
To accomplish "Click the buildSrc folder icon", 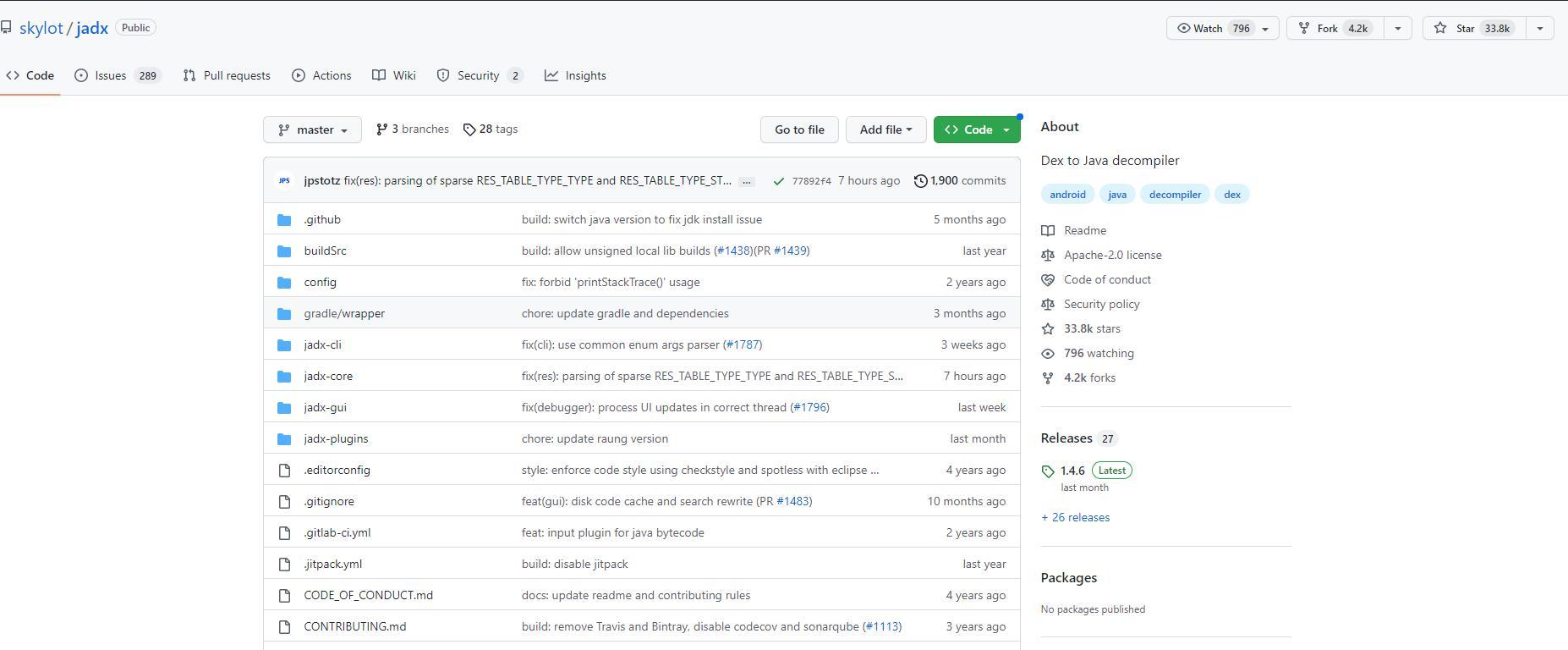I will tap(284, 251).
